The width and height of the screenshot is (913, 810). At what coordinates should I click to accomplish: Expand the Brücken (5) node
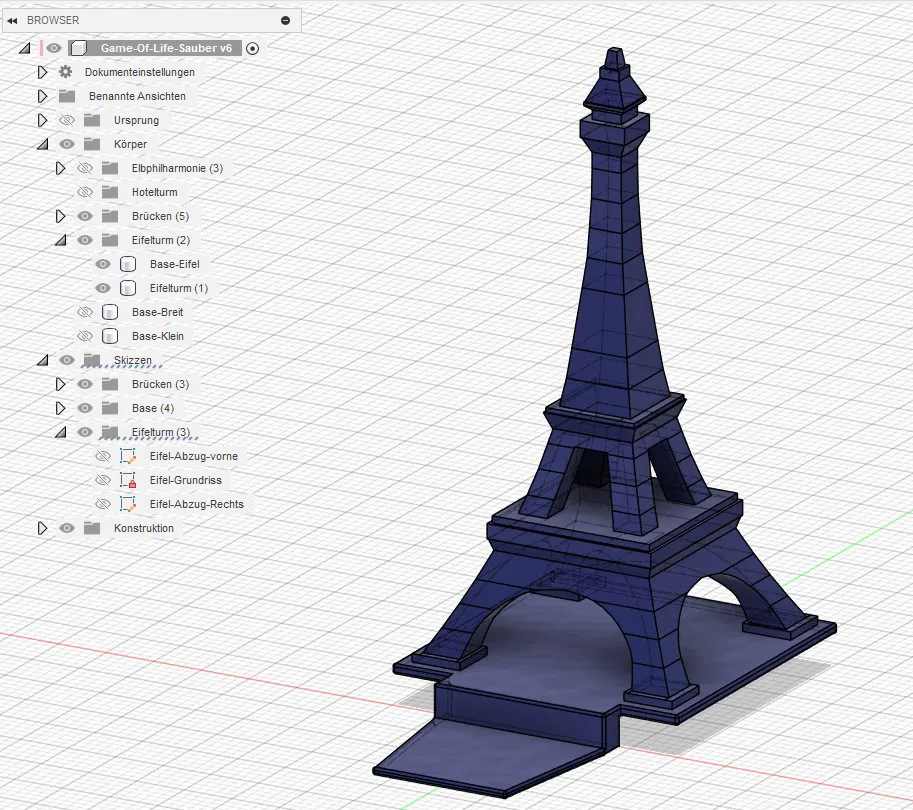click(60, 216)
